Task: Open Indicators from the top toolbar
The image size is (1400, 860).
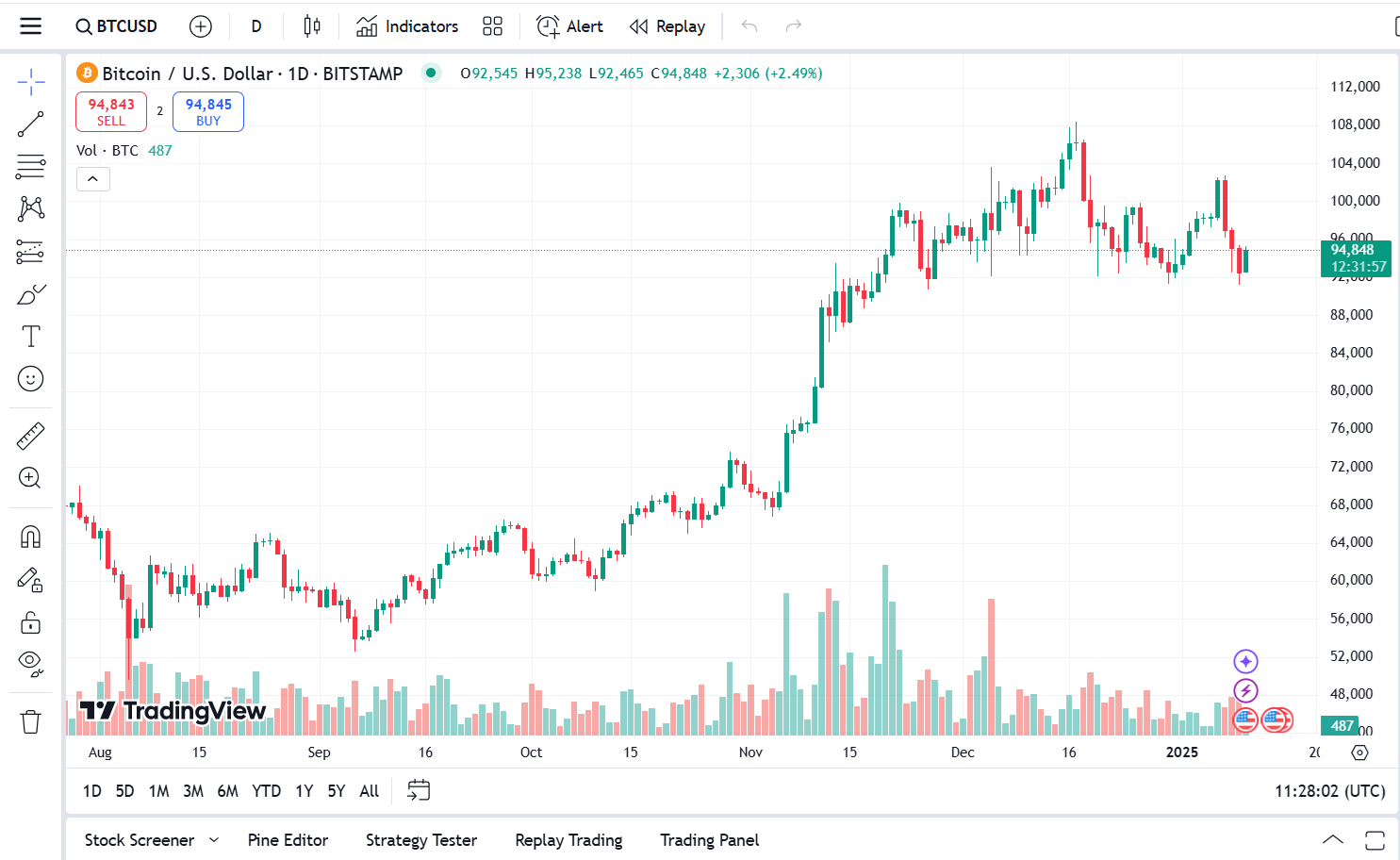Action: click(406, 25)
